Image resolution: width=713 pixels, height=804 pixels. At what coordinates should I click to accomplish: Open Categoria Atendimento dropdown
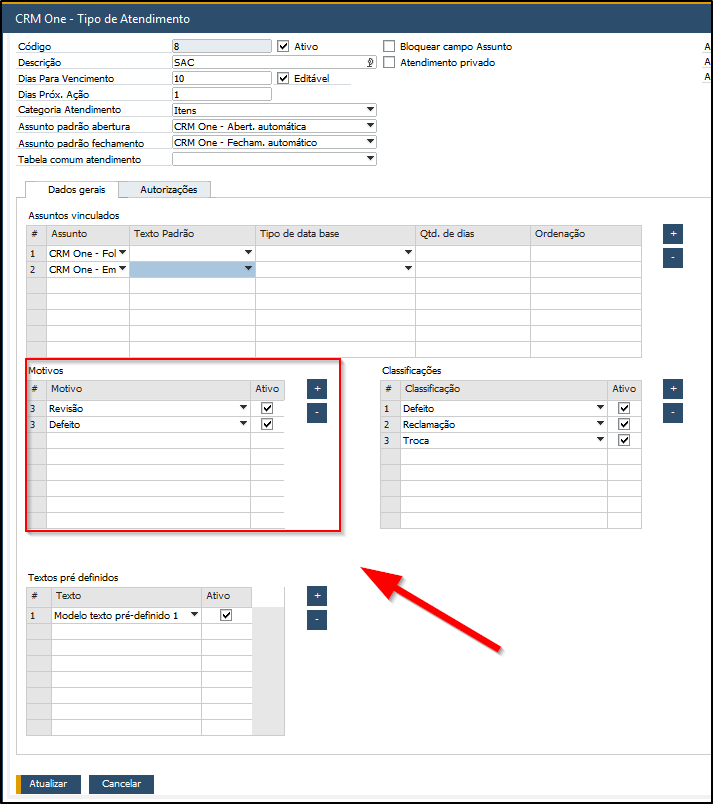(x=370, y=110)
